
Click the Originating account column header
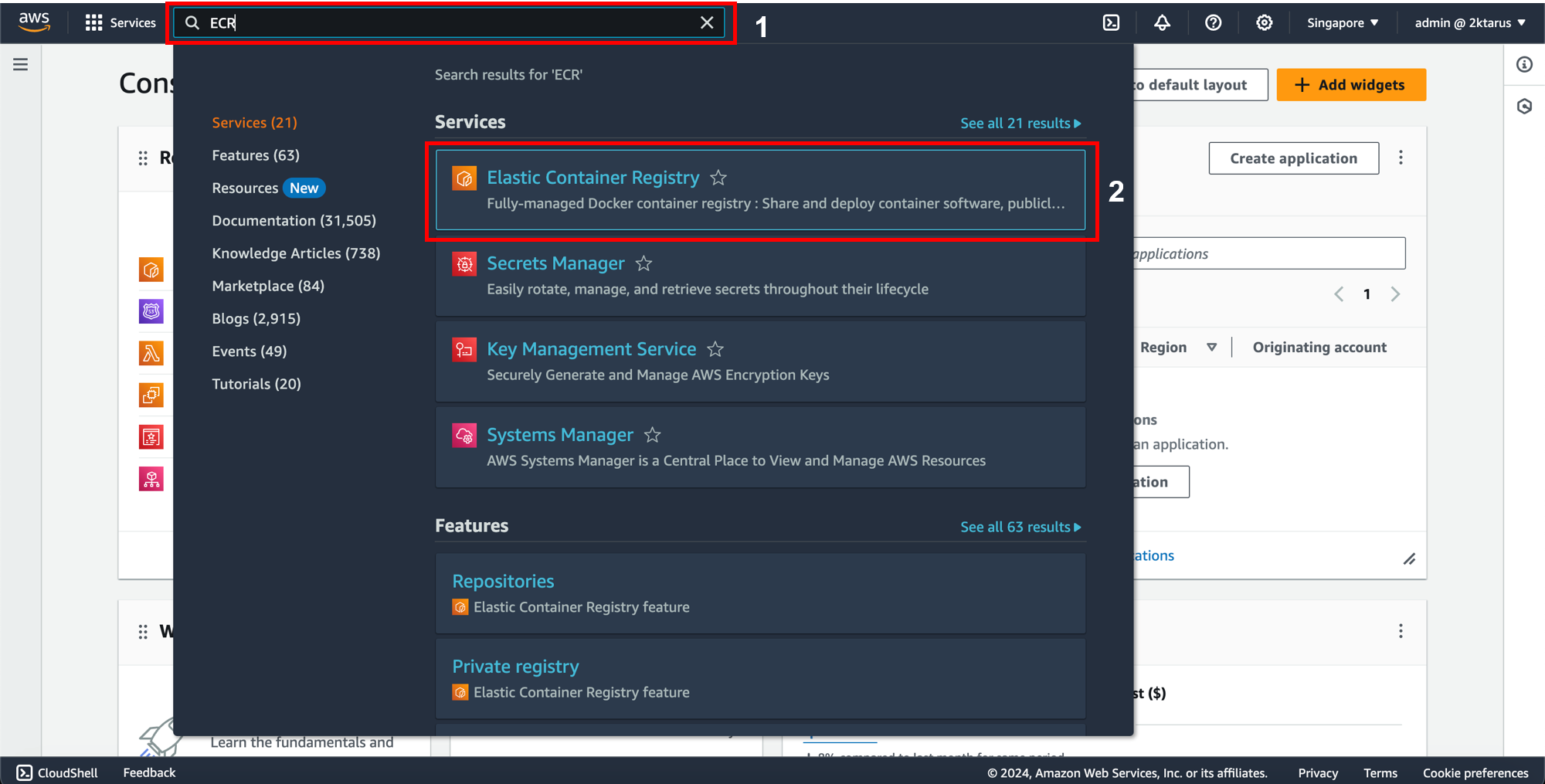[x=1319, y=348]
